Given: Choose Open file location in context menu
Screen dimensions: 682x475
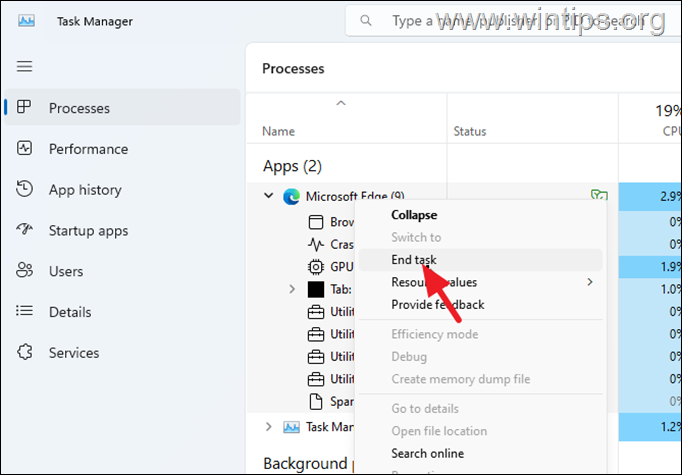Looking at the screenshot, I should (481, 431).
